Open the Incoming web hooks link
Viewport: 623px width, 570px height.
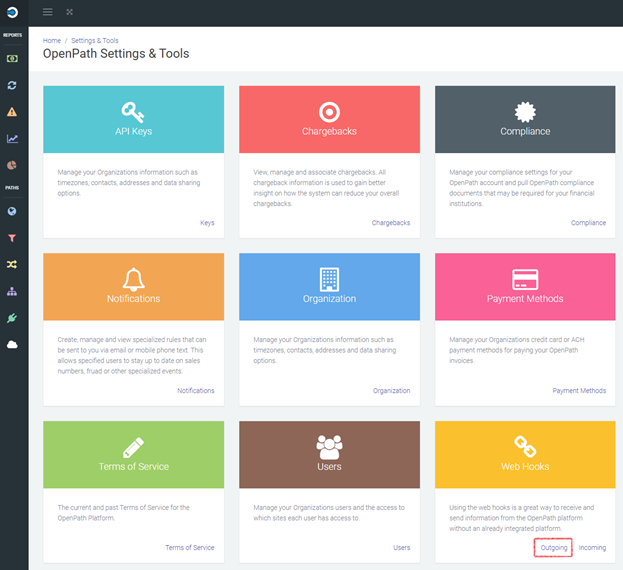[x=592, y=548]
